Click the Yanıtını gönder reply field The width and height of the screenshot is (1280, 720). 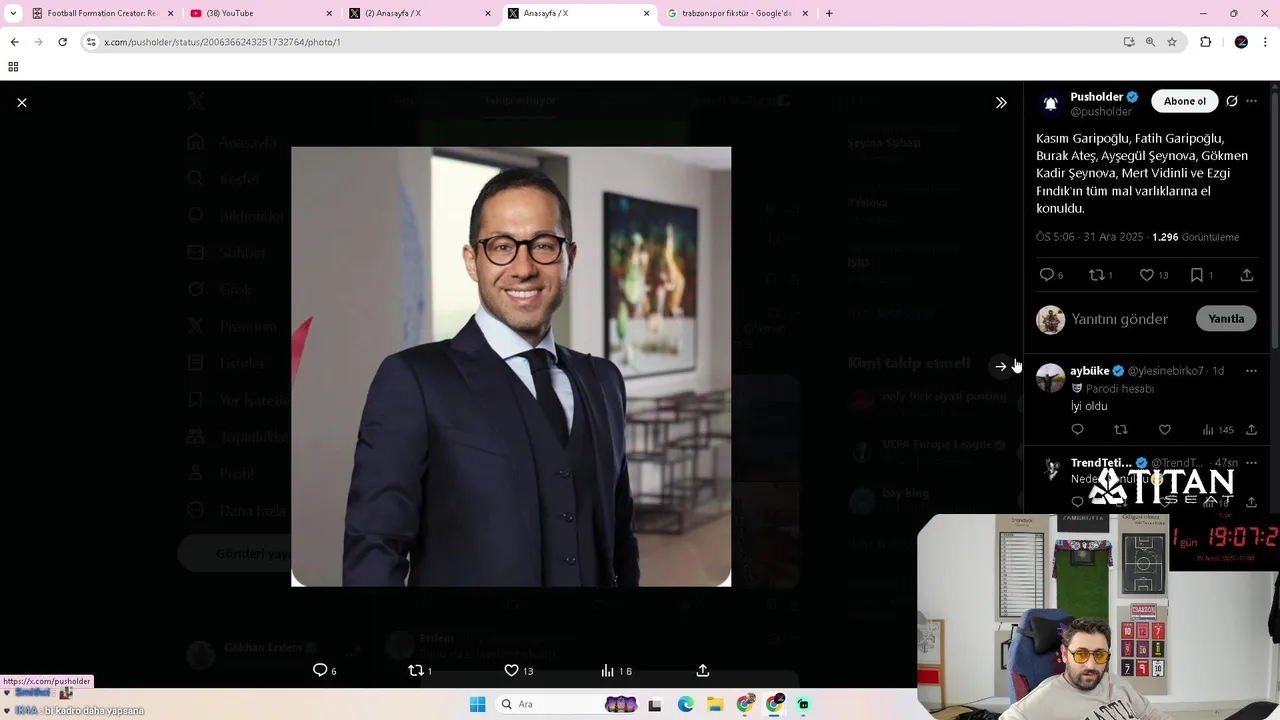click(1120, 319)
